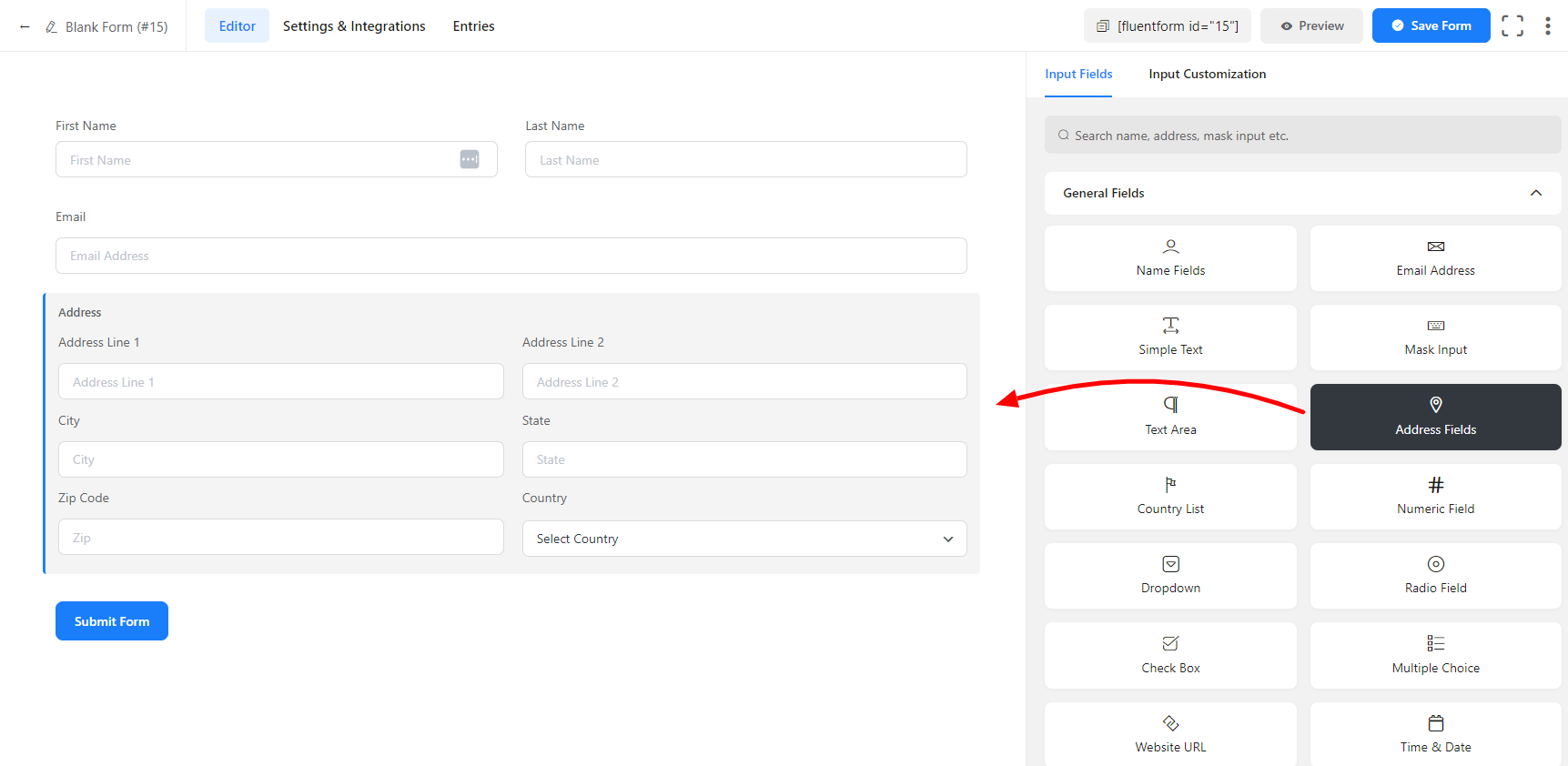1568x766 pixels.
Task: Add a Time & Date field
Action: [x=1434, y=734]
